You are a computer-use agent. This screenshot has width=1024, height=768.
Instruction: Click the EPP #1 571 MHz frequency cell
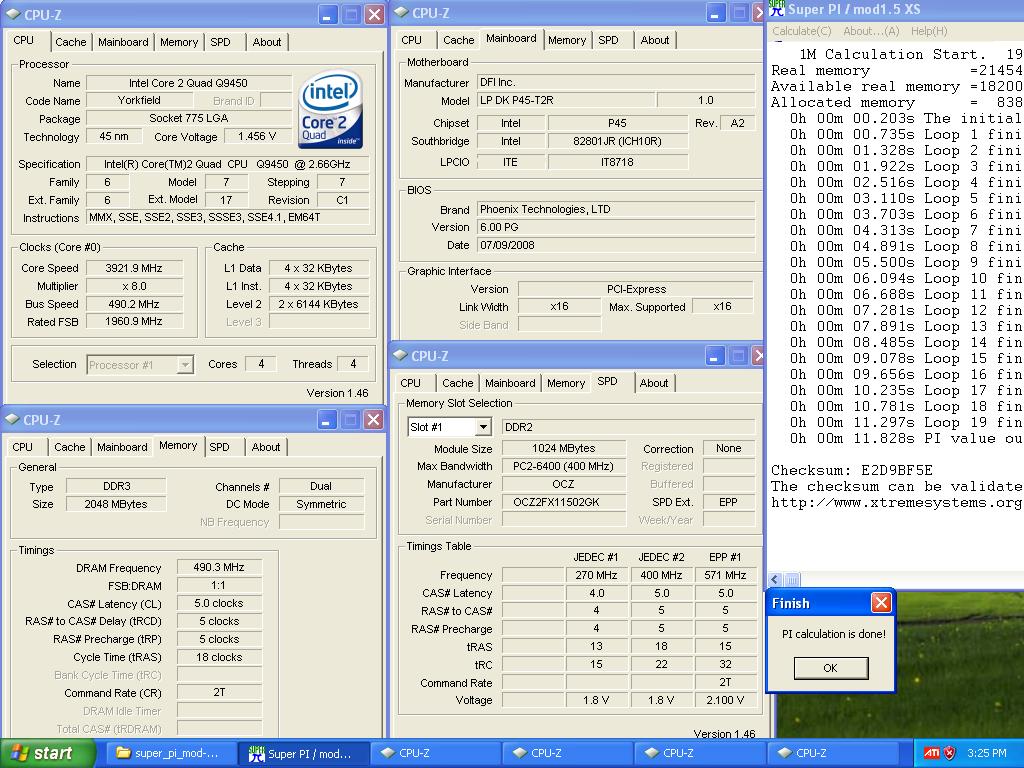pos(725,575)
